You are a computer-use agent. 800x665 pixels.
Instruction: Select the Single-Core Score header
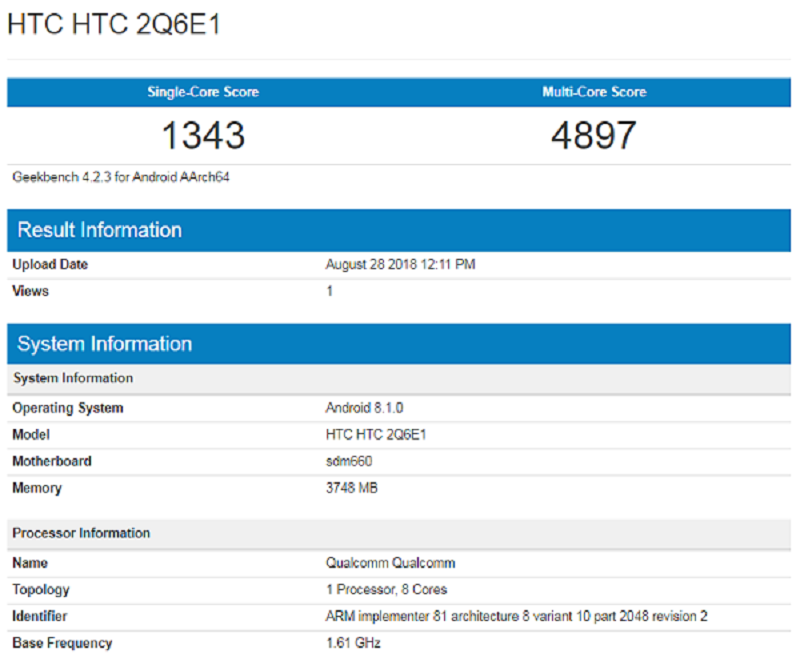203,92
